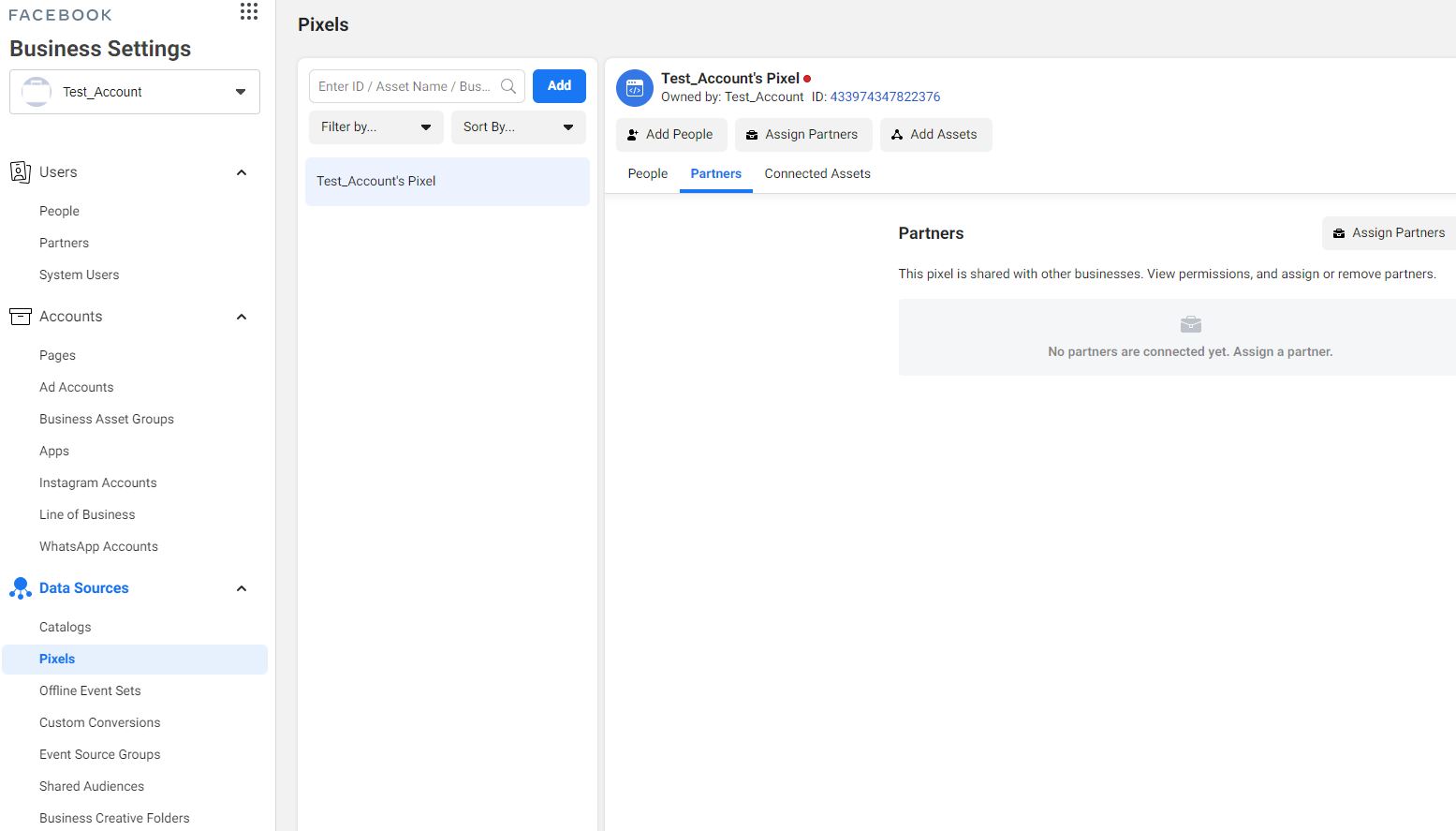Collapse the Users section

pyautogui.click(x=242, y=172)
